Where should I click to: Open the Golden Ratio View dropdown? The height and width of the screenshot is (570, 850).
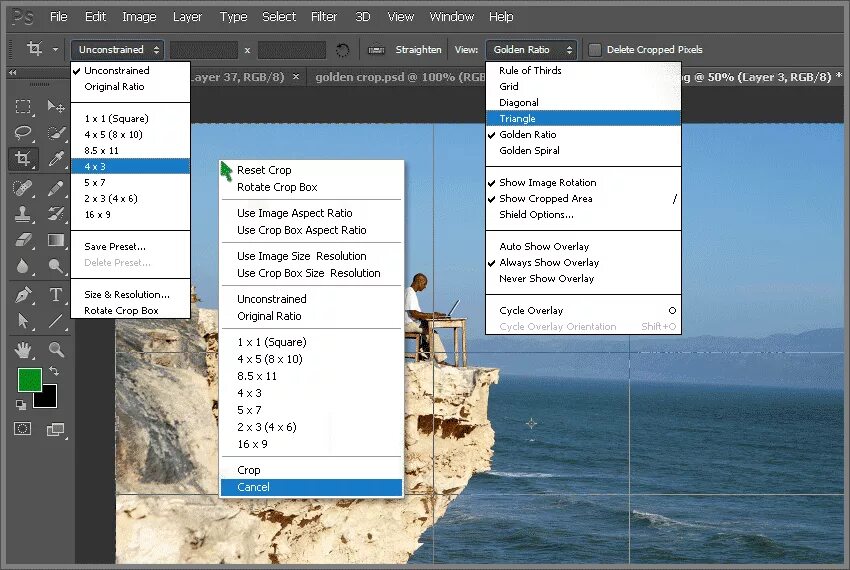[x=531, y=50]
